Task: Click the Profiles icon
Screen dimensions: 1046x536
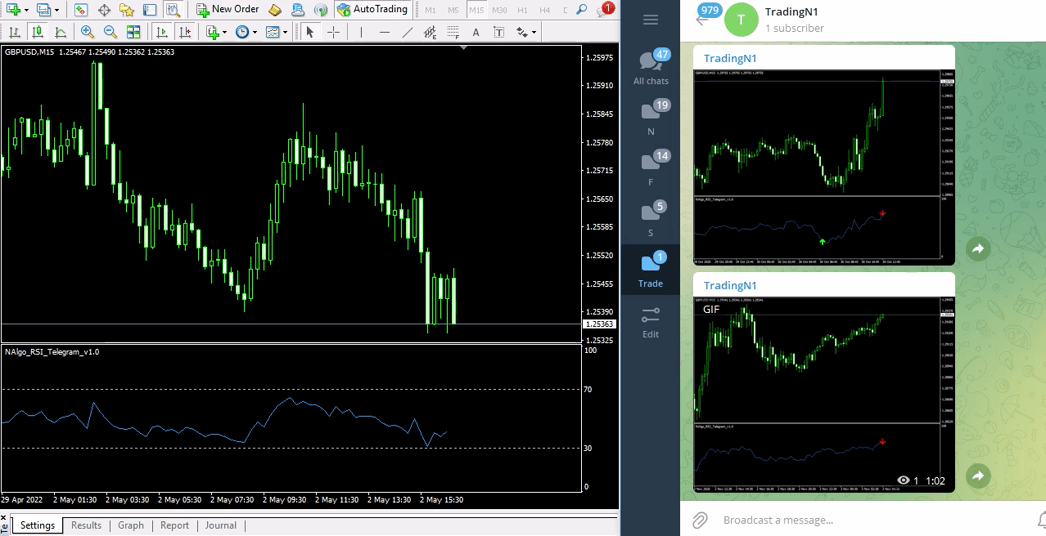Action: (43, 9)
